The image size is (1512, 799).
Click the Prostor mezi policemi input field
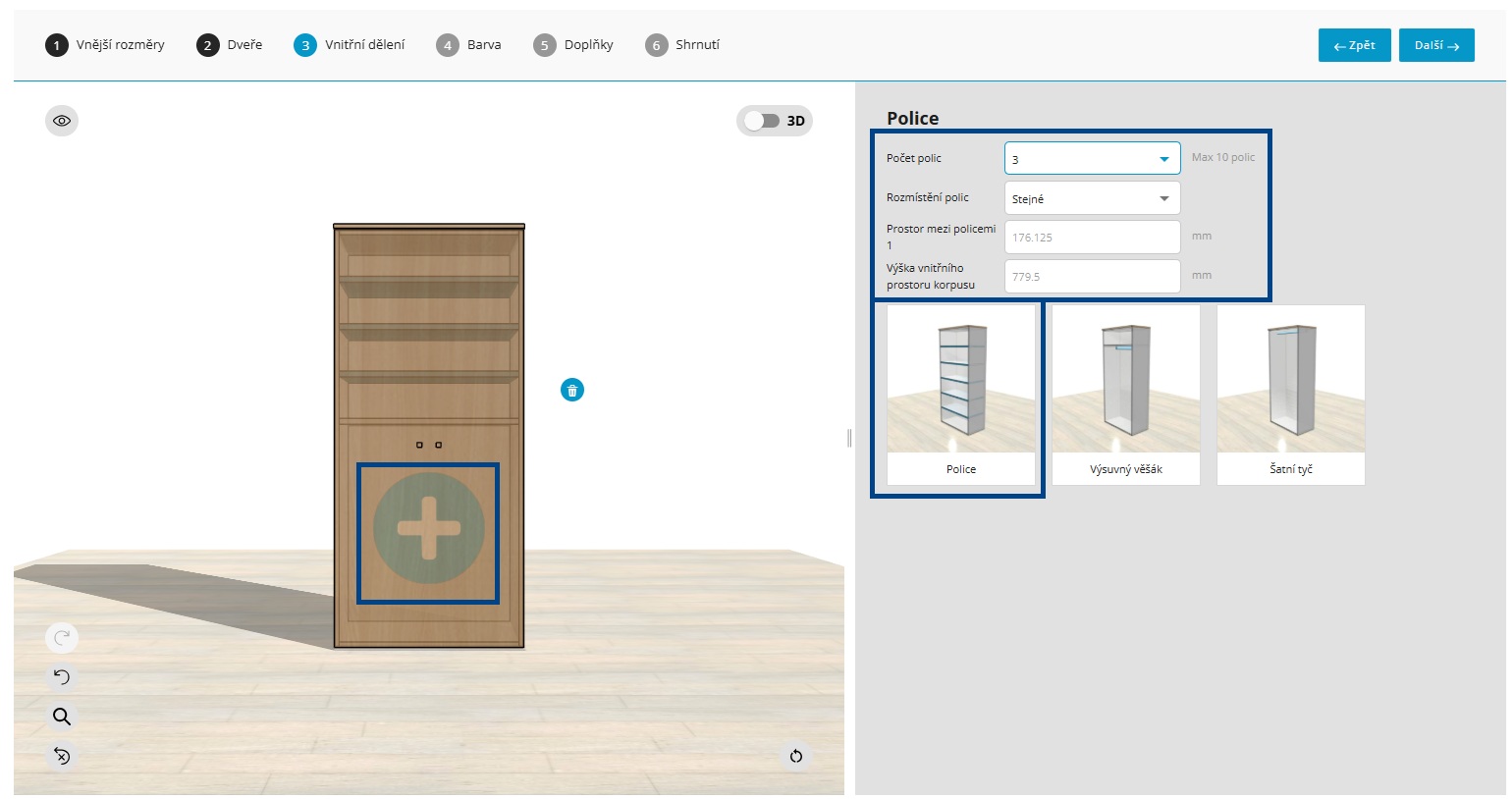coord(1092,238)
